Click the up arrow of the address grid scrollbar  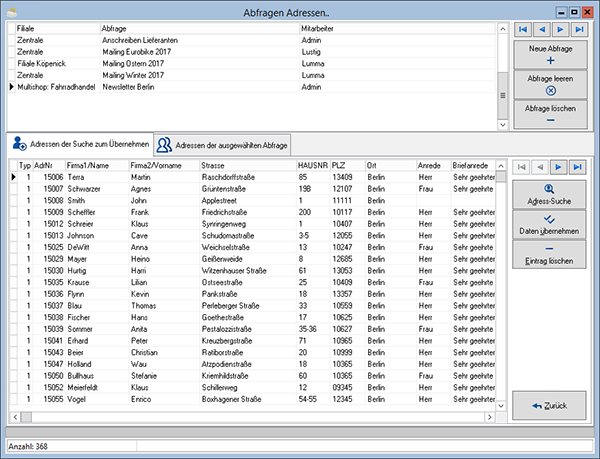click(x=501, y=166)
